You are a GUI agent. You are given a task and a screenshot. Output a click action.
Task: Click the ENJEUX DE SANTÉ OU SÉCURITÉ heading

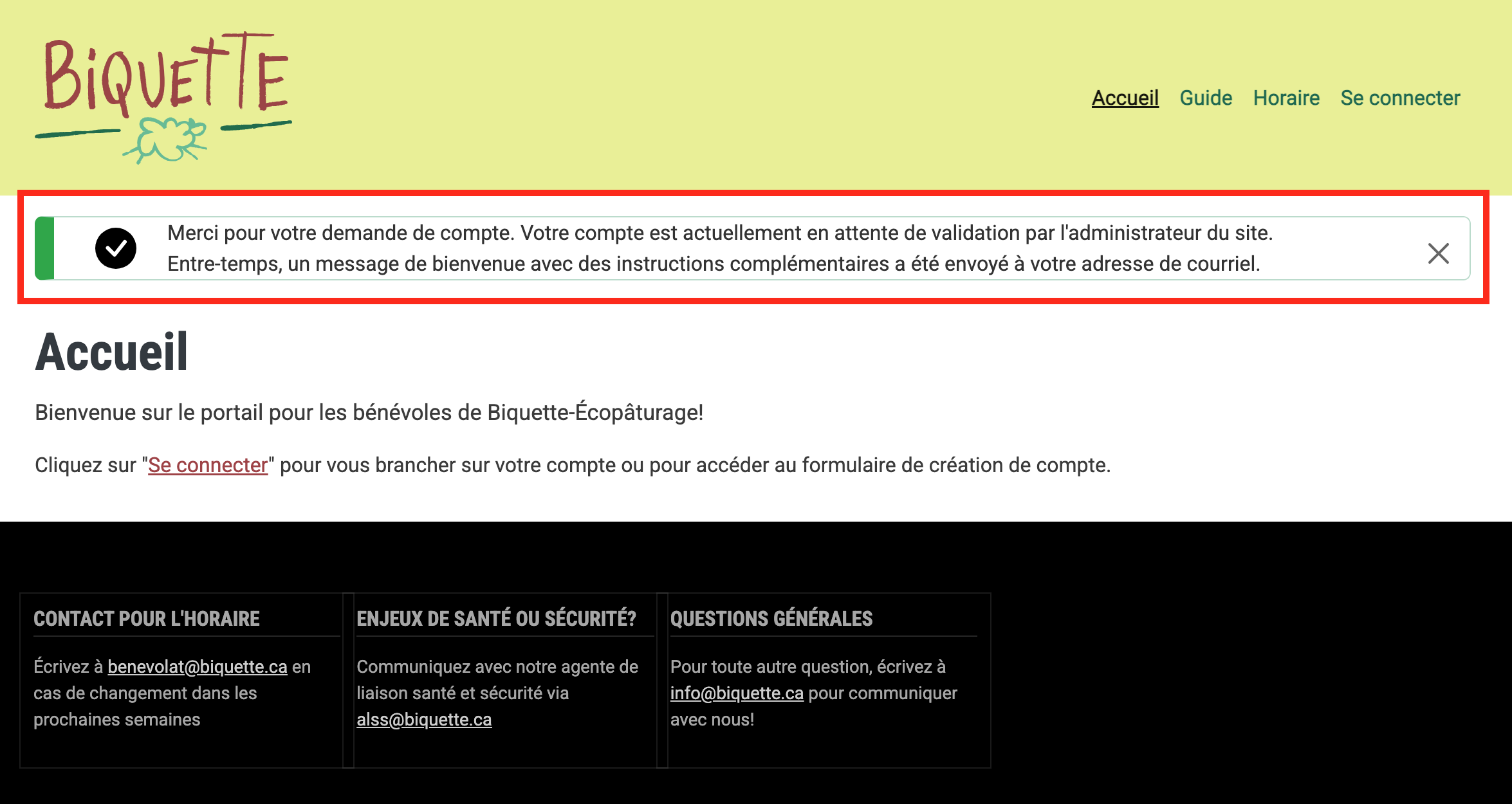tap(496, 619)
